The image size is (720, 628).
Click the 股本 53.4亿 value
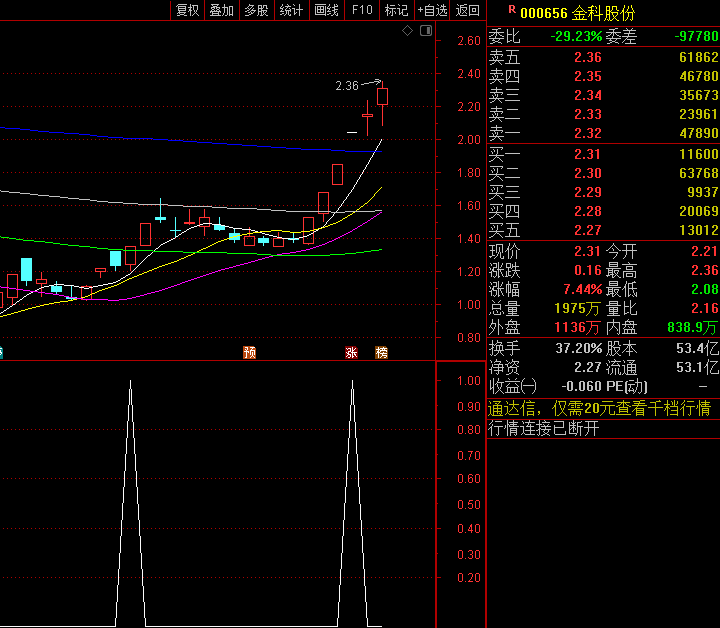tap(697, 348)
